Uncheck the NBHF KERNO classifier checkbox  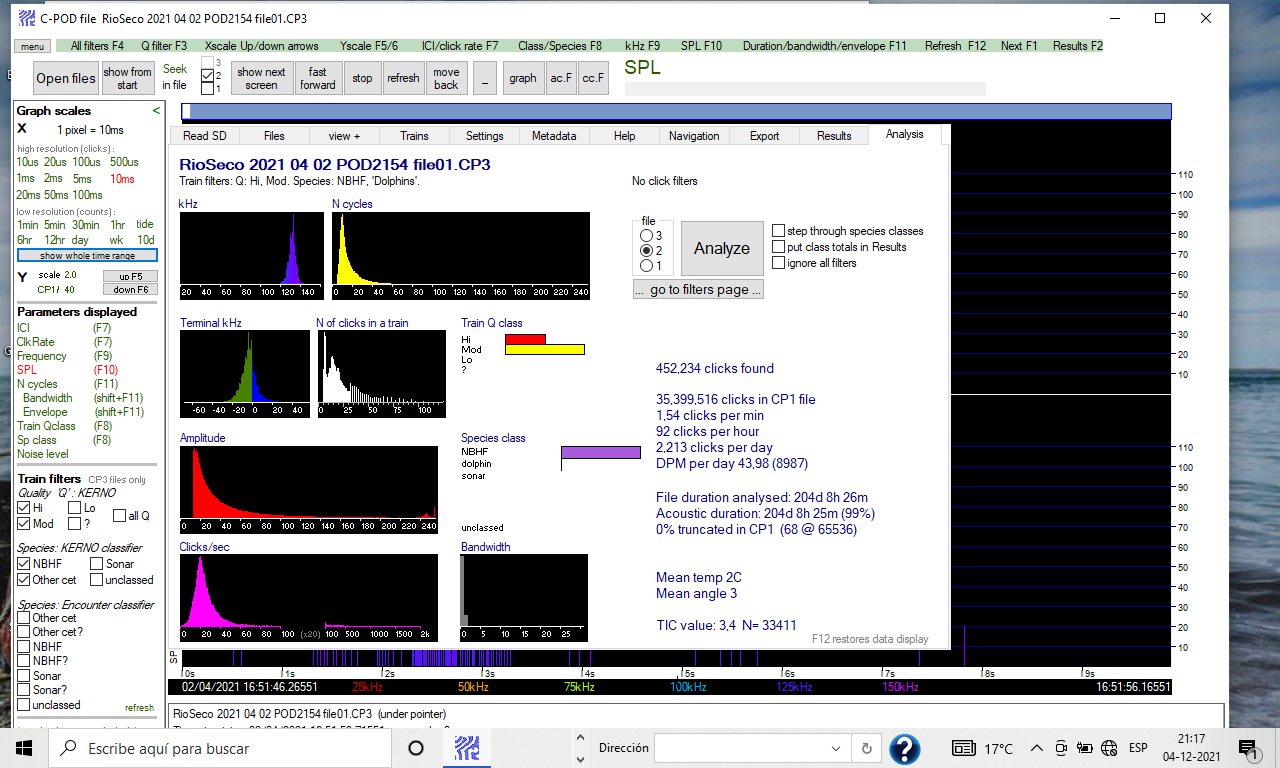[24, 564]
